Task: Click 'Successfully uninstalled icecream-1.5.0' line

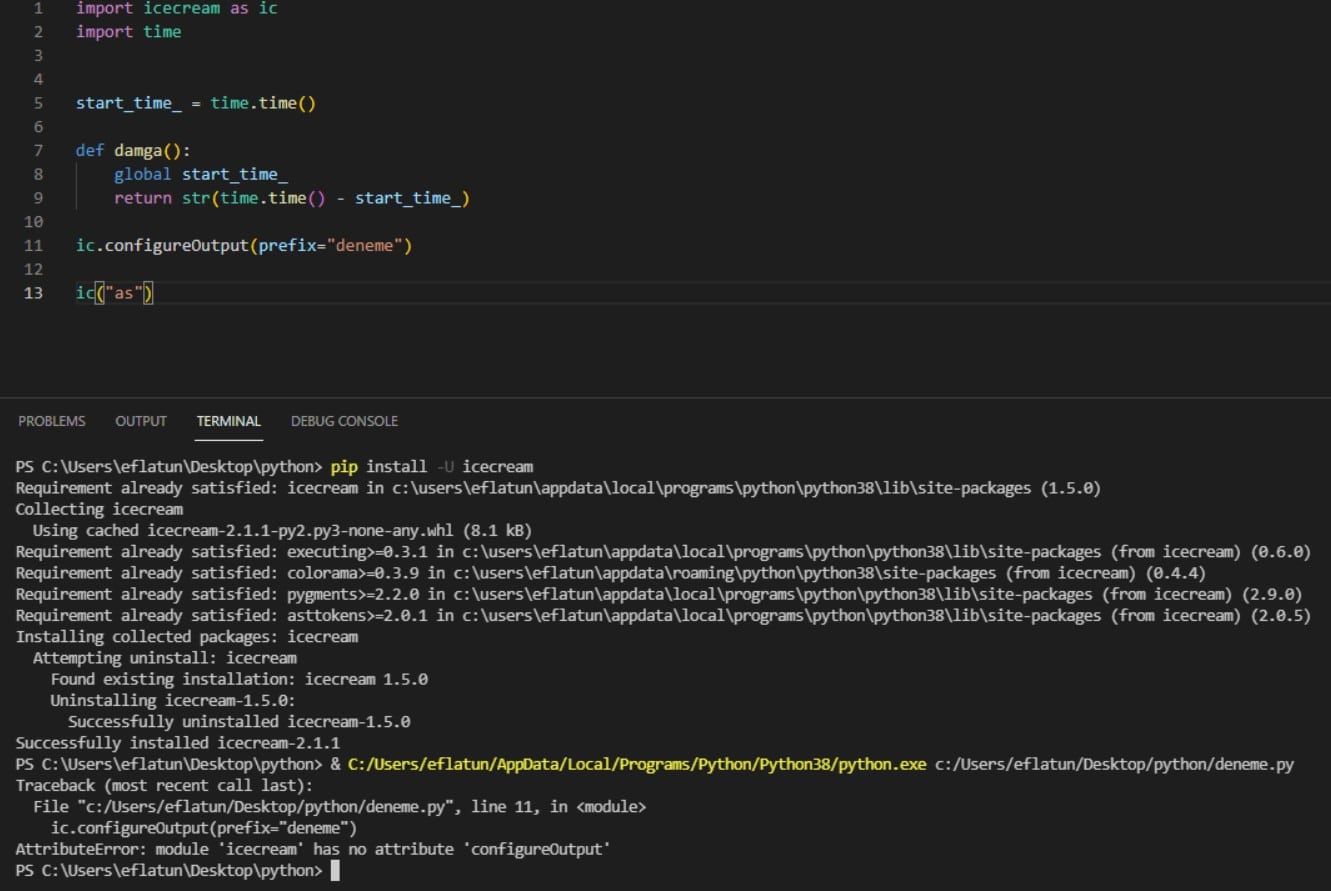Action: [239, 721]
